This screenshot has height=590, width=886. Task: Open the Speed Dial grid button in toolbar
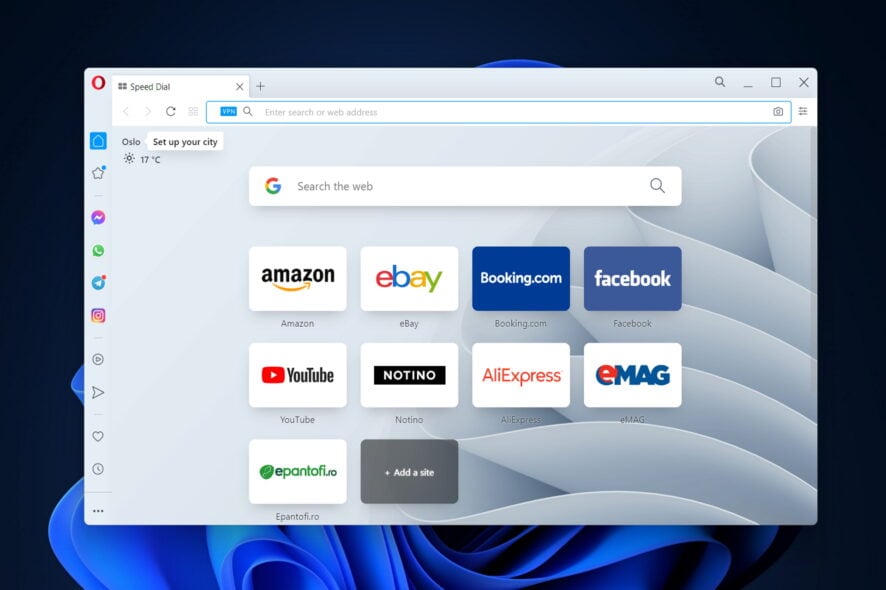coord(193,111)
